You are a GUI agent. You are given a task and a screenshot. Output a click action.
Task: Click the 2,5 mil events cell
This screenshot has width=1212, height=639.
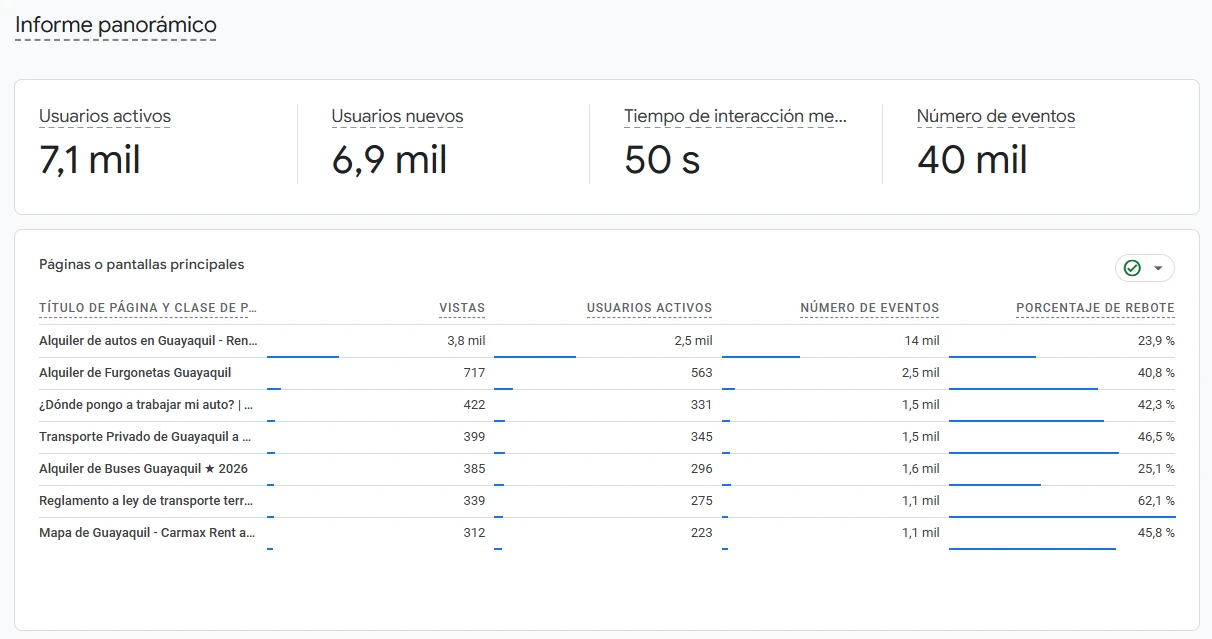920,373
